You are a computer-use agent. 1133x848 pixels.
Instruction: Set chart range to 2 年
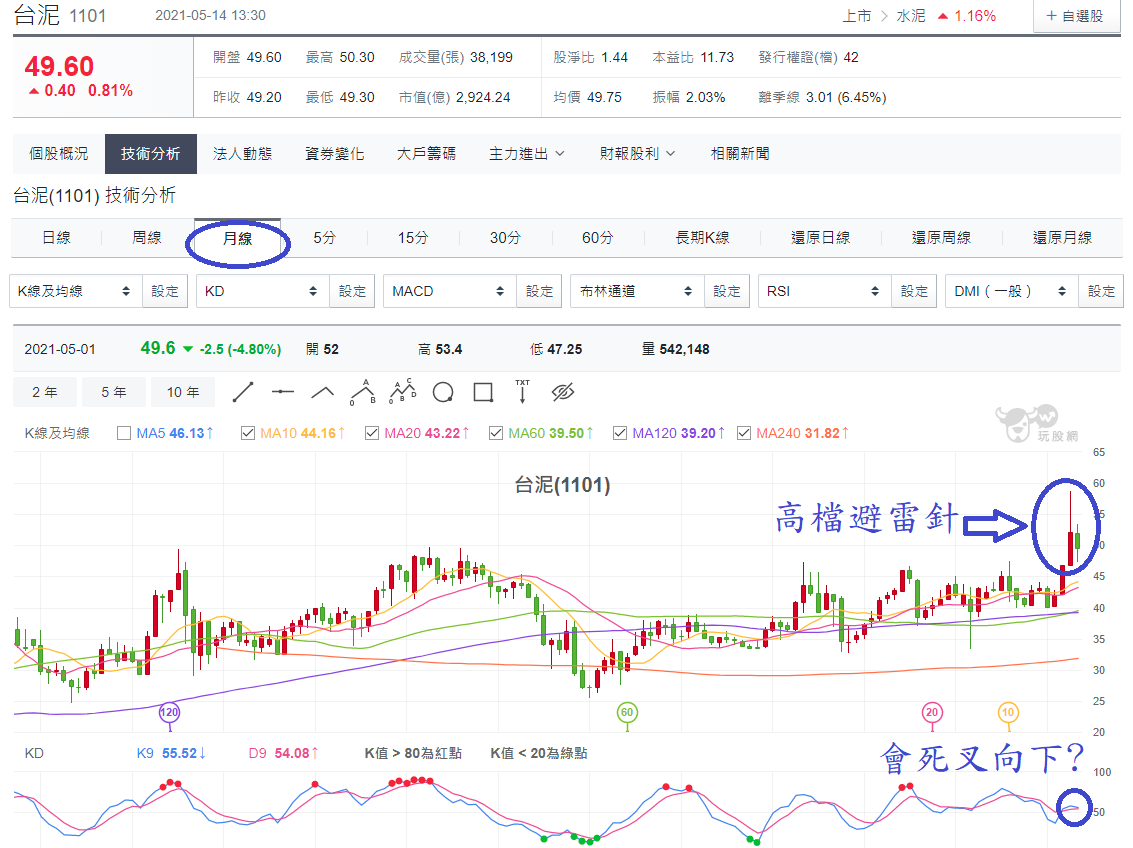[45, 392]
